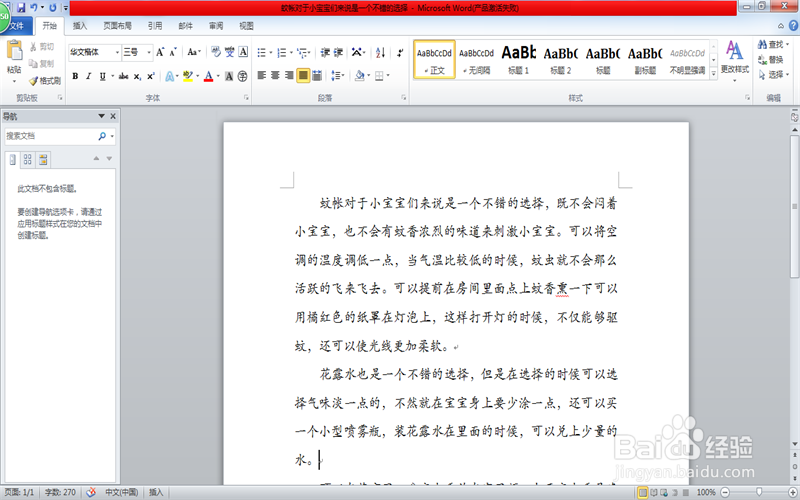Image resolution: width=800 pixels, height=500 pixels.
Task: Click the Increase Indent icon
Action: (x=338, y=52)
